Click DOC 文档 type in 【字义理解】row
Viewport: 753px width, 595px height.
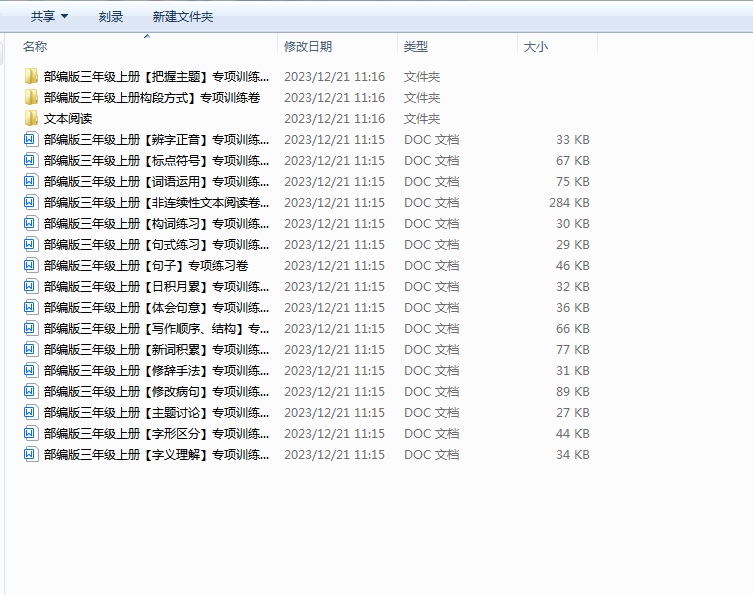click(431, 454)
